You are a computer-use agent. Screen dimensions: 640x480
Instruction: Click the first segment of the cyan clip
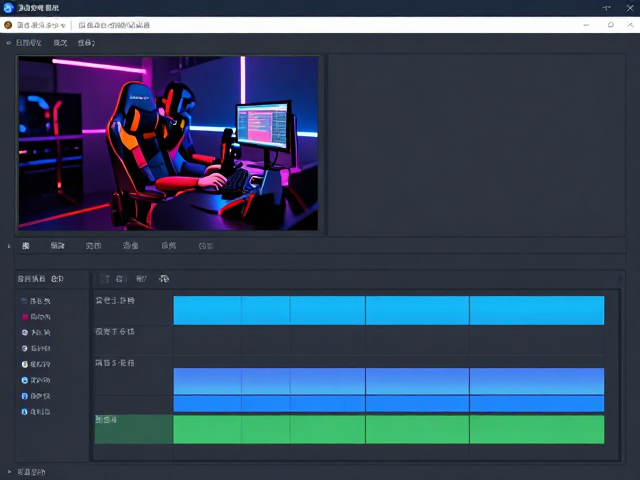point(207,311)
